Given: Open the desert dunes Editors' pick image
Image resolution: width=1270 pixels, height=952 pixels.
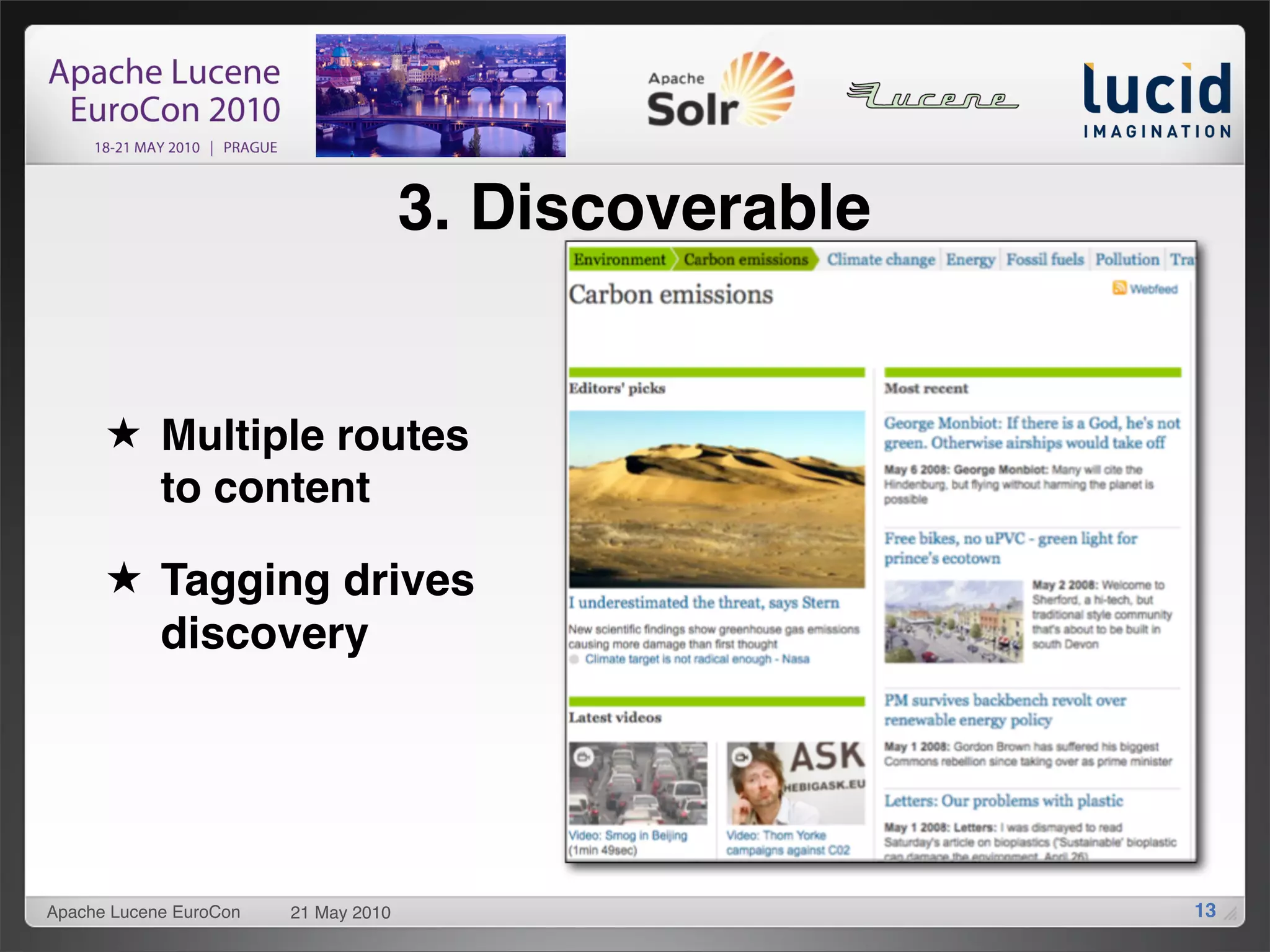Looking at the screenshot, I should coord(717,499).
